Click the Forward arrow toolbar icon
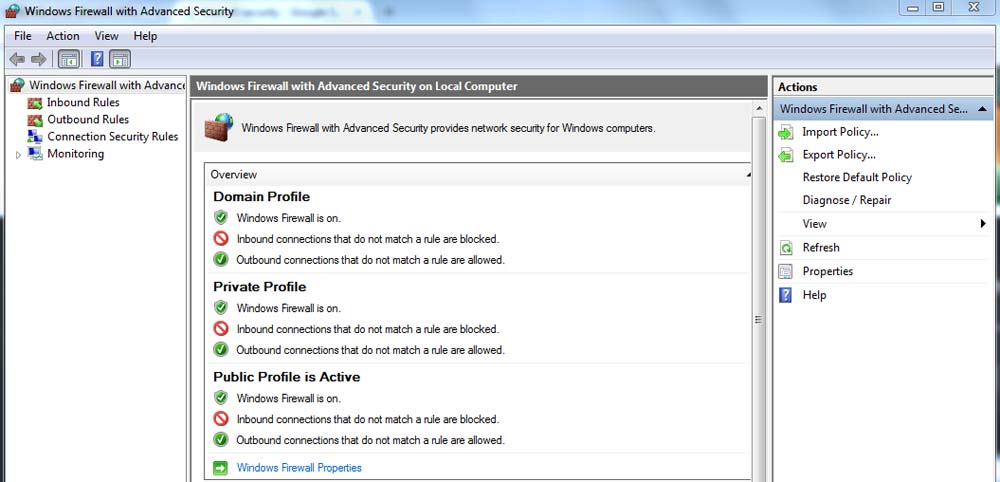The width and height of the screenshot is (1000, 482). point(39,59)
